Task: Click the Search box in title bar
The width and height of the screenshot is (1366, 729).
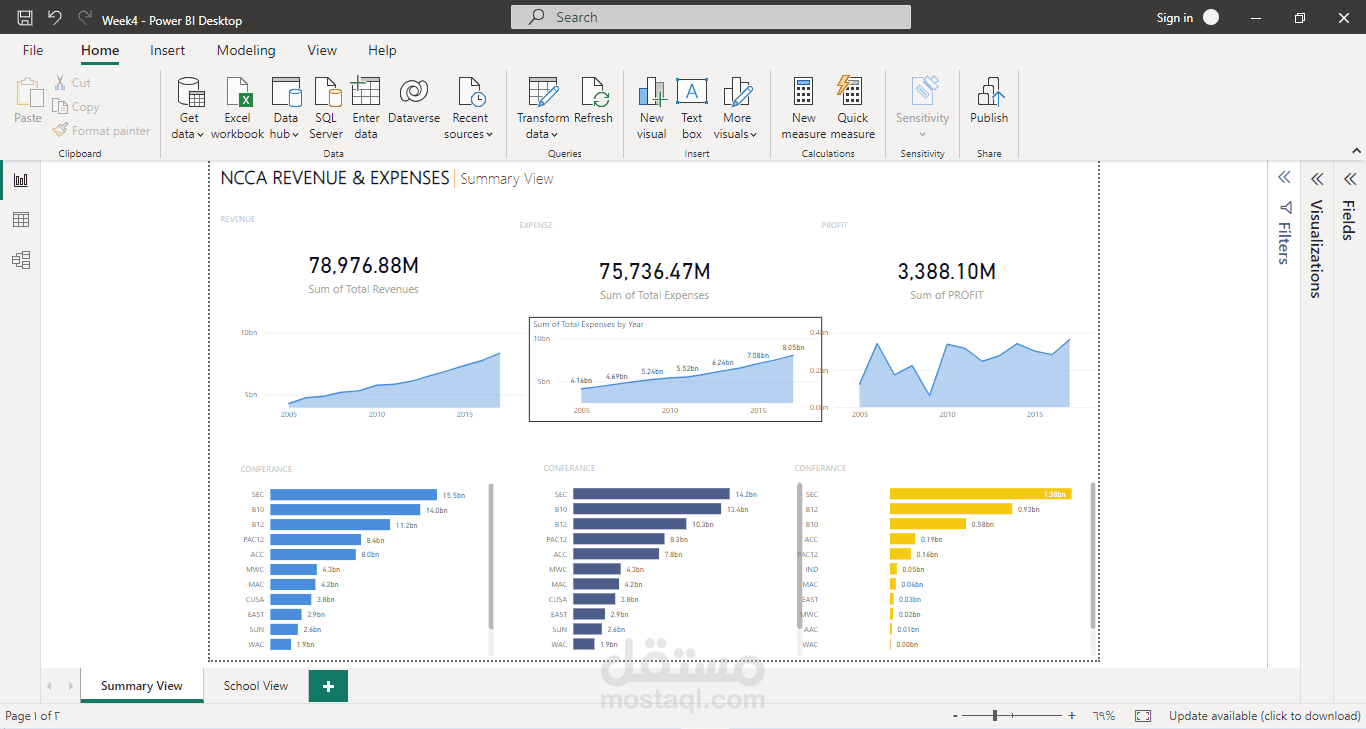Action: click(x=711, y=17)
